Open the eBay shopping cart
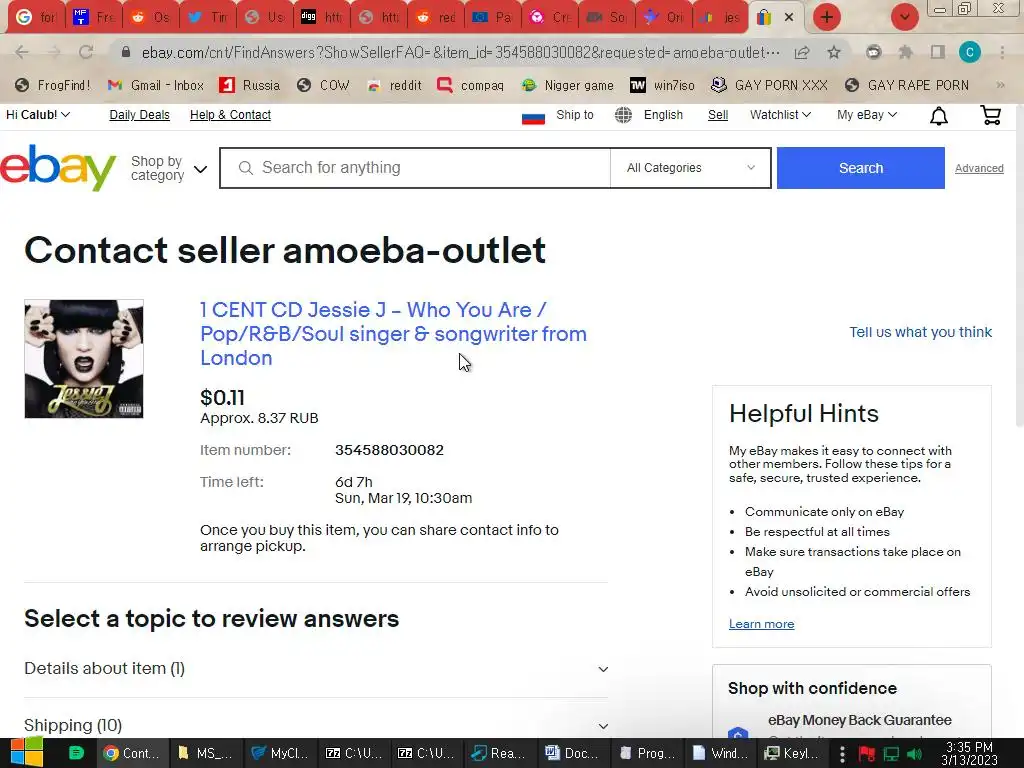1024x768 pixels. tap(990, 115)
